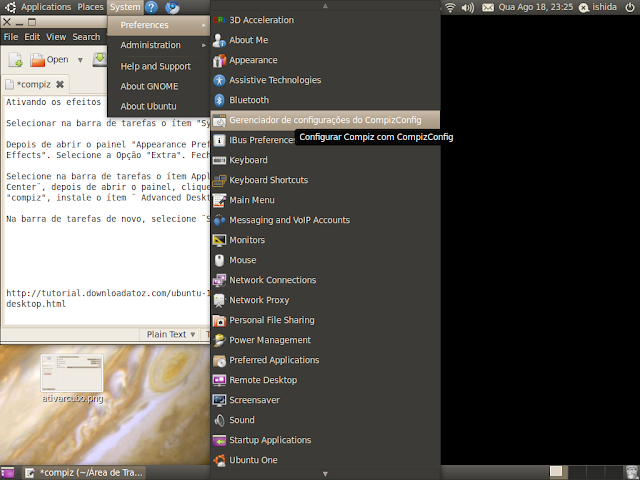Open the Mouse preferences icon
The height and width of the screenshot is (480, 640).
[219, 260]
